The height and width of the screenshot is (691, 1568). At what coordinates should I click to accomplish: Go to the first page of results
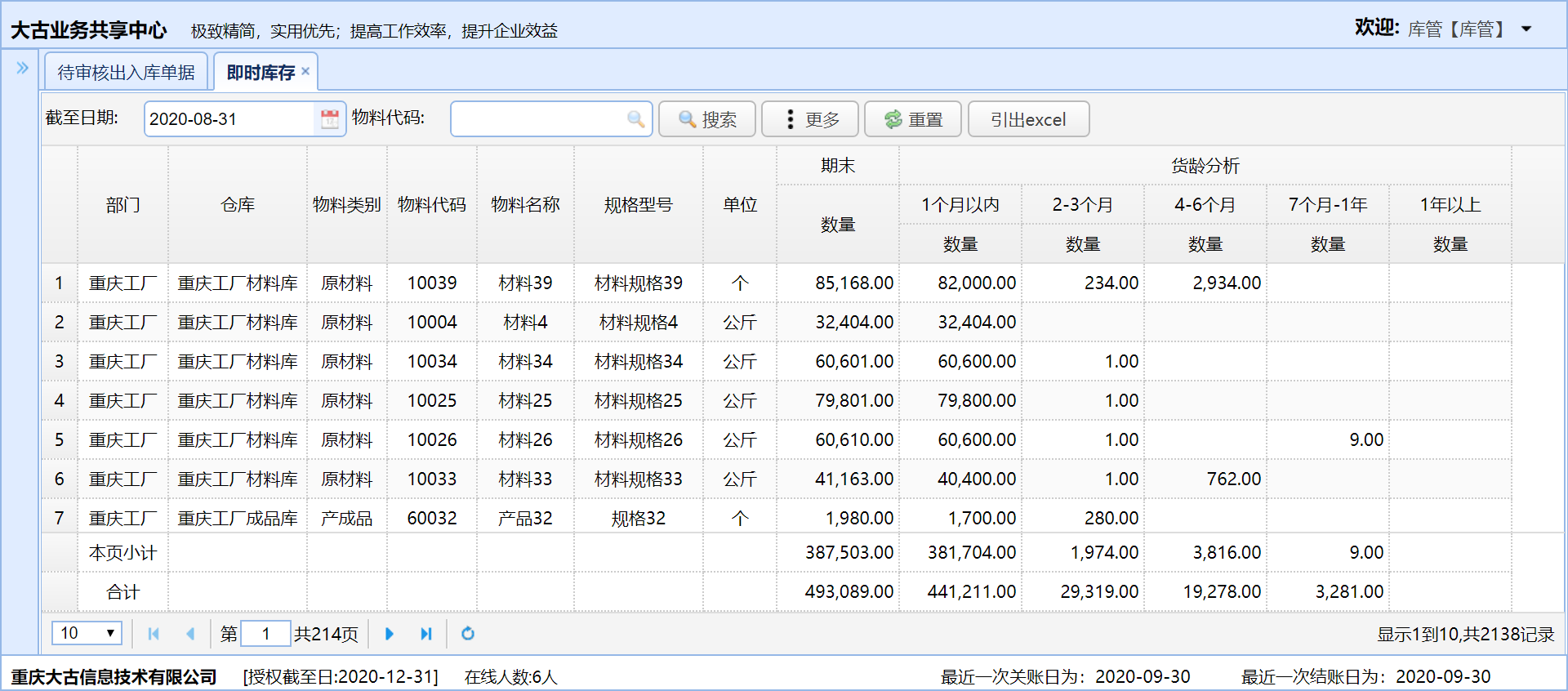coord(154,634)
